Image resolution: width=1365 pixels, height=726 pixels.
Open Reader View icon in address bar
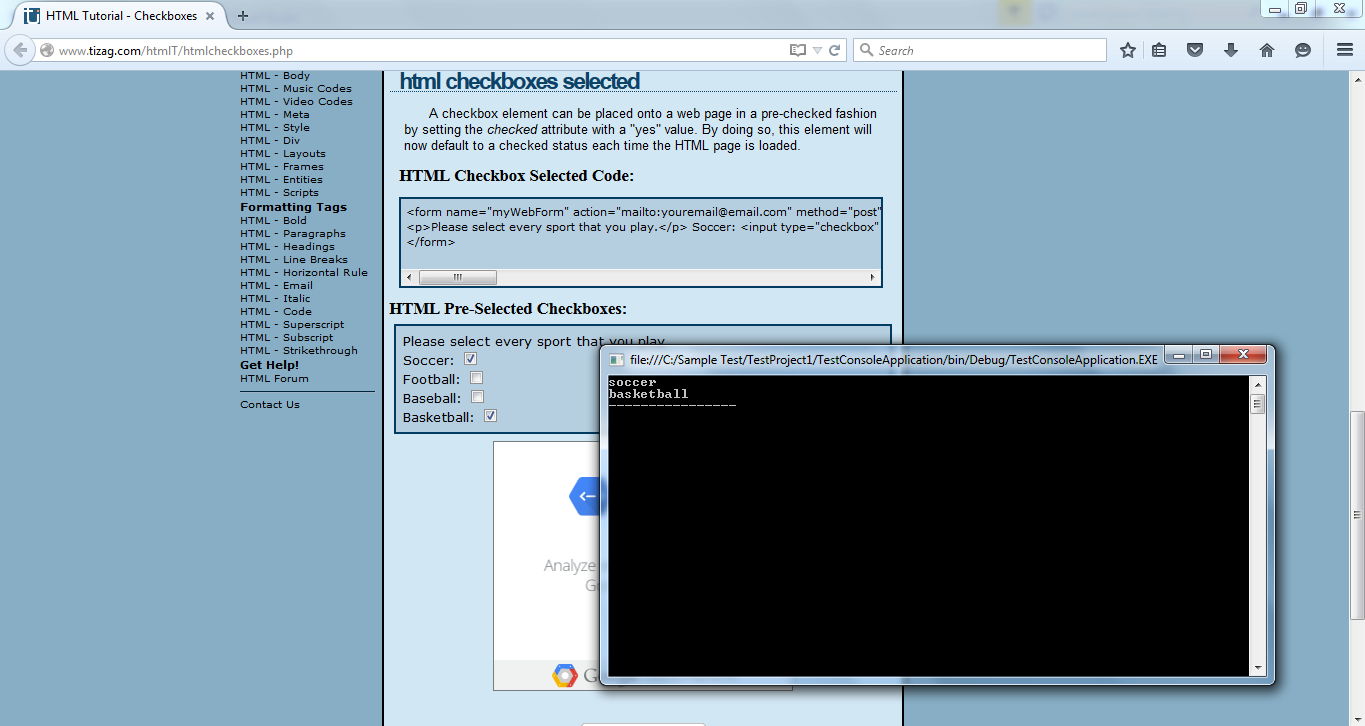(x=797, y=50)
